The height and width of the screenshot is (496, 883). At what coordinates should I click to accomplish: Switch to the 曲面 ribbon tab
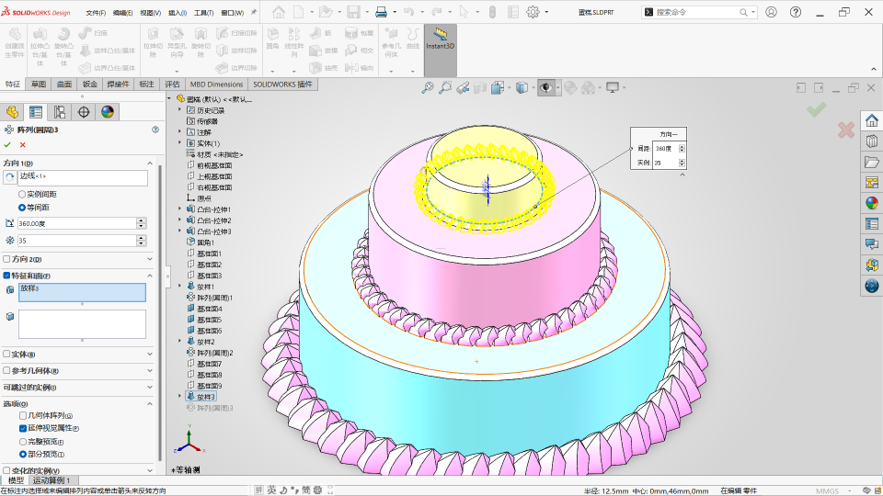(64, 84)
